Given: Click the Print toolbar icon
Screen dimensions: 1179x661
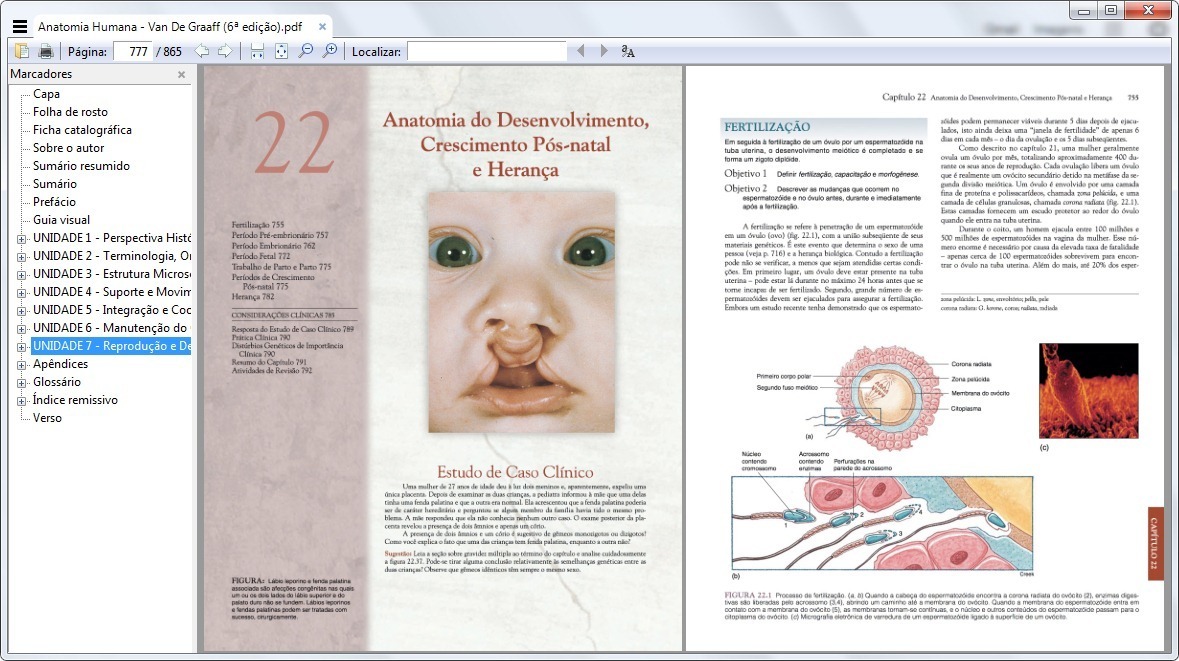Looking at the screenshot, I should (46, 51).
